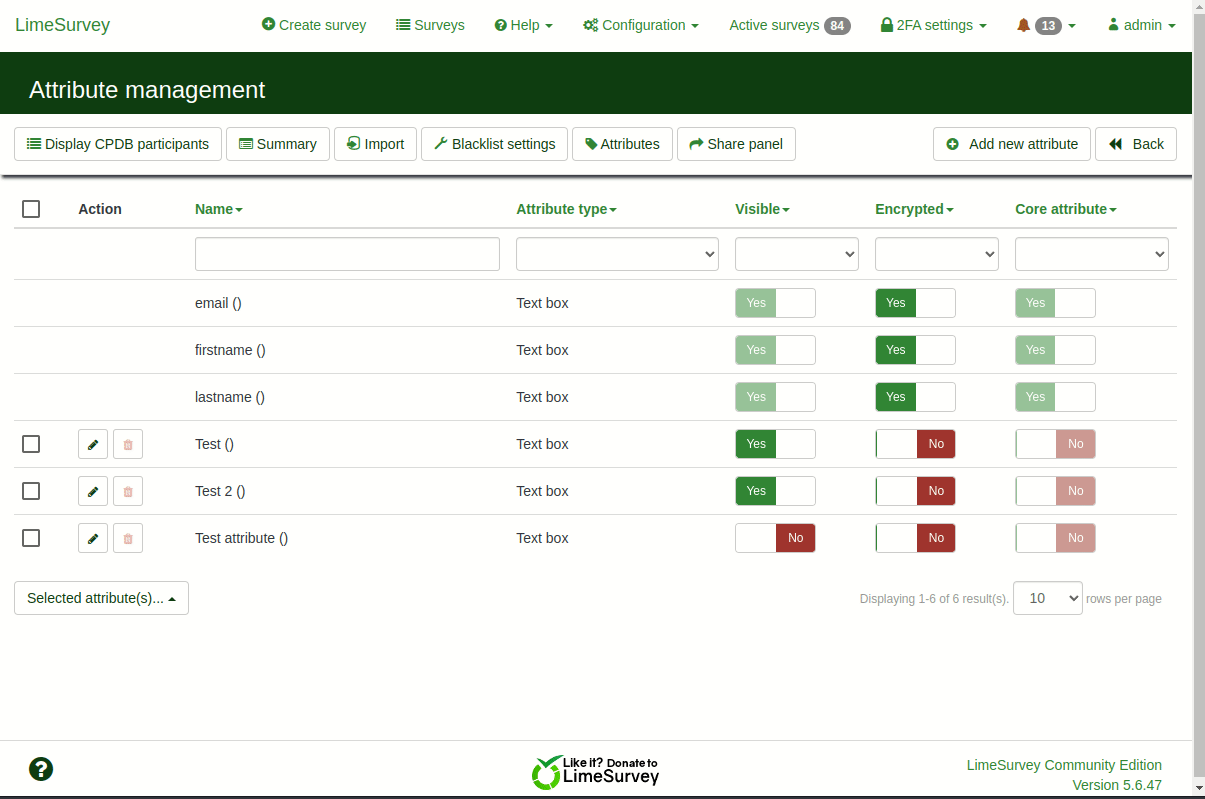Click the pencil edit icon for Test attribute
Viewport: 1205px width, 799px height.
pyautogui.click(x=93, y=538)
